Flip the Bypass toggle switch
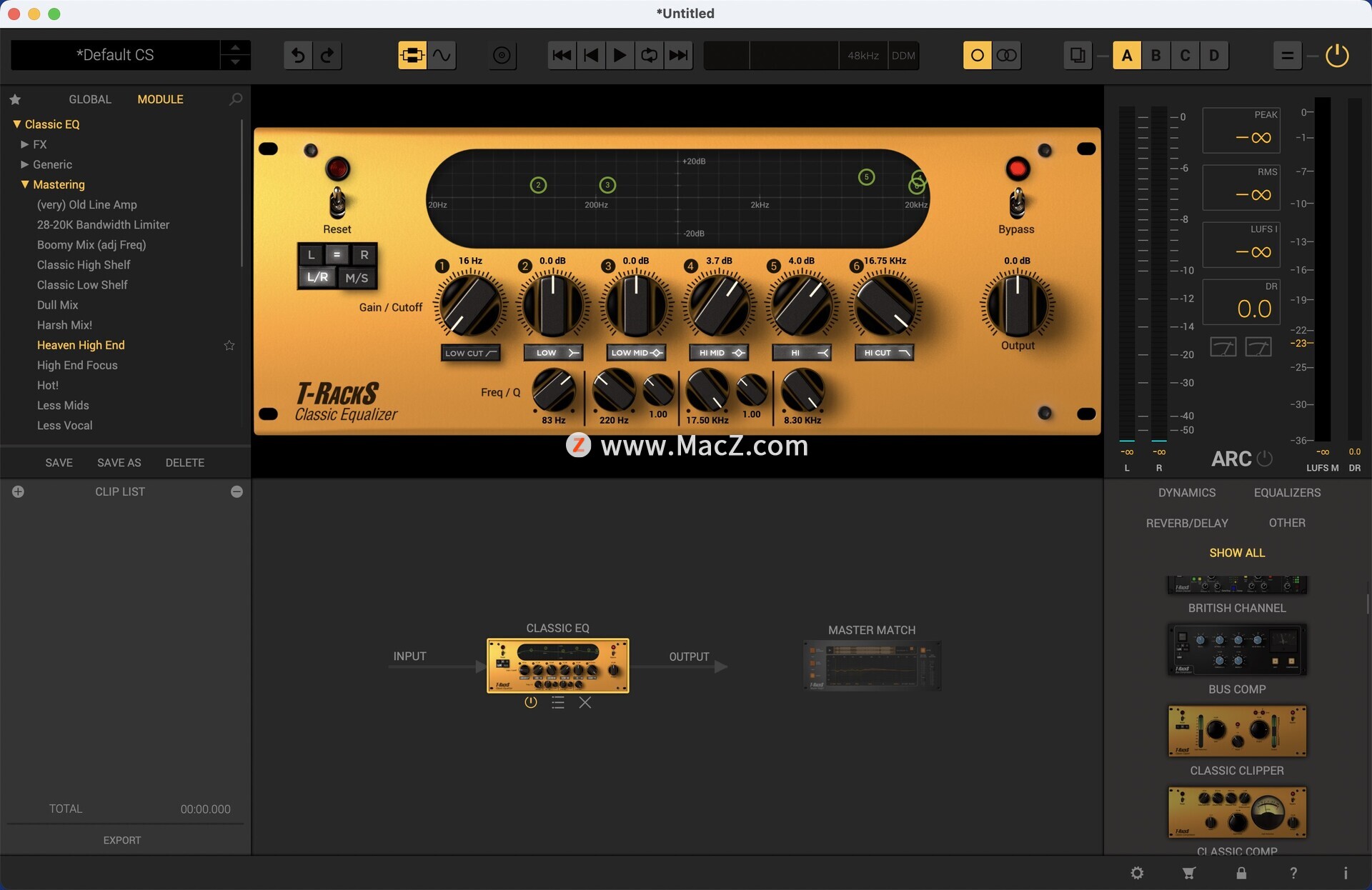 1017,203
